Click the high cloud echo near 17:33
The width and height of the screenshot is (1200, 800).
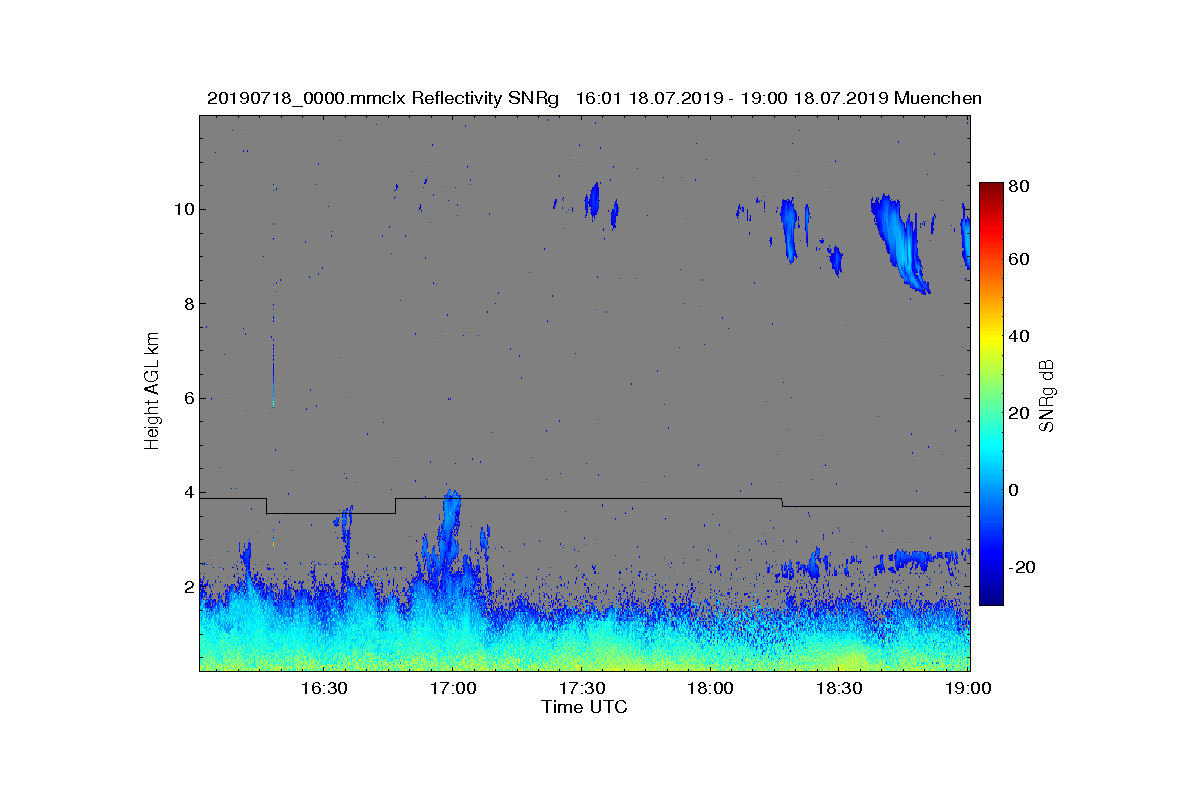593,200
